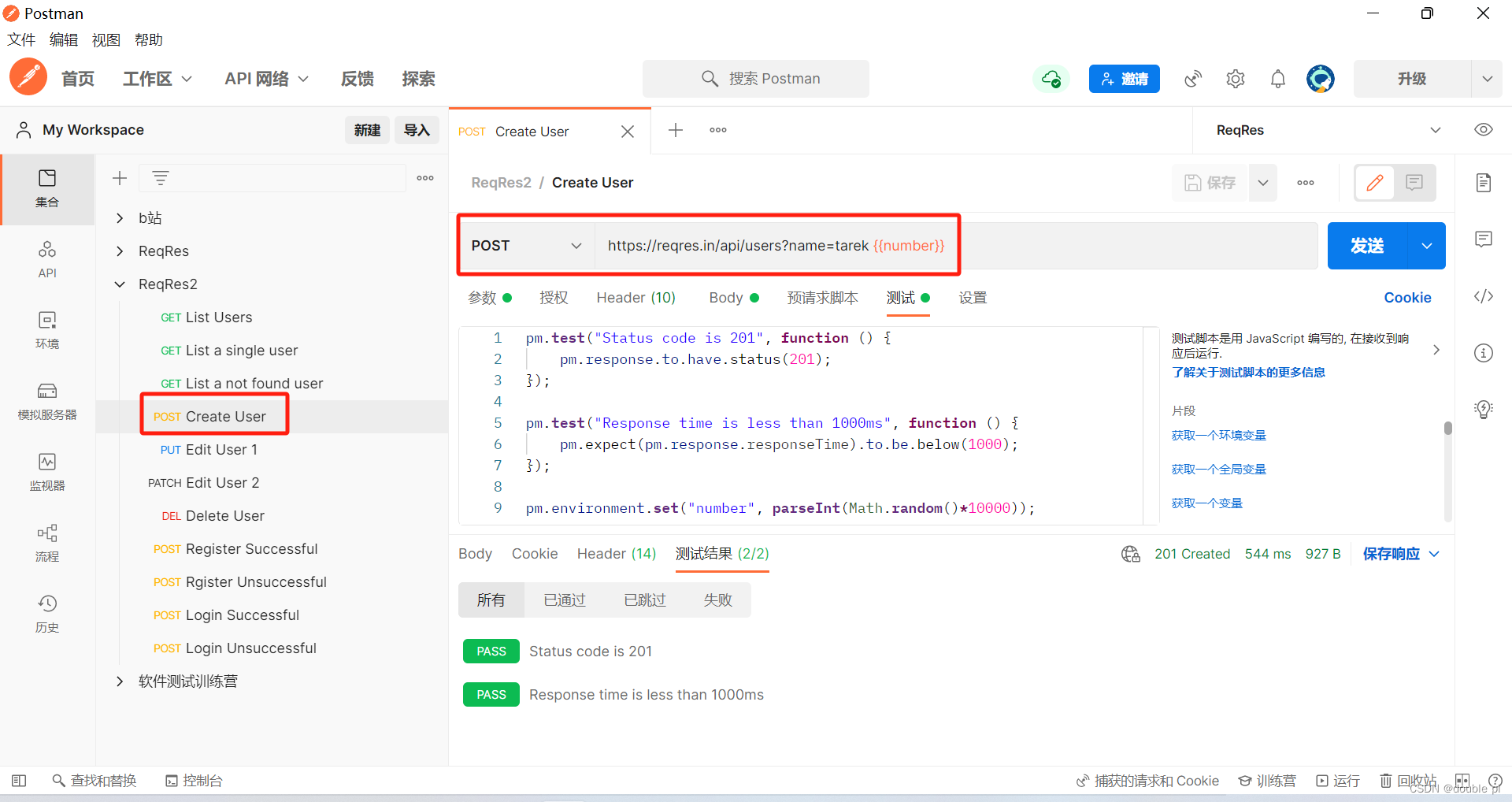The width and height of the screenshot is (1512, 802).
Task: Open the notifications bell
Action: coord(1278,79)
